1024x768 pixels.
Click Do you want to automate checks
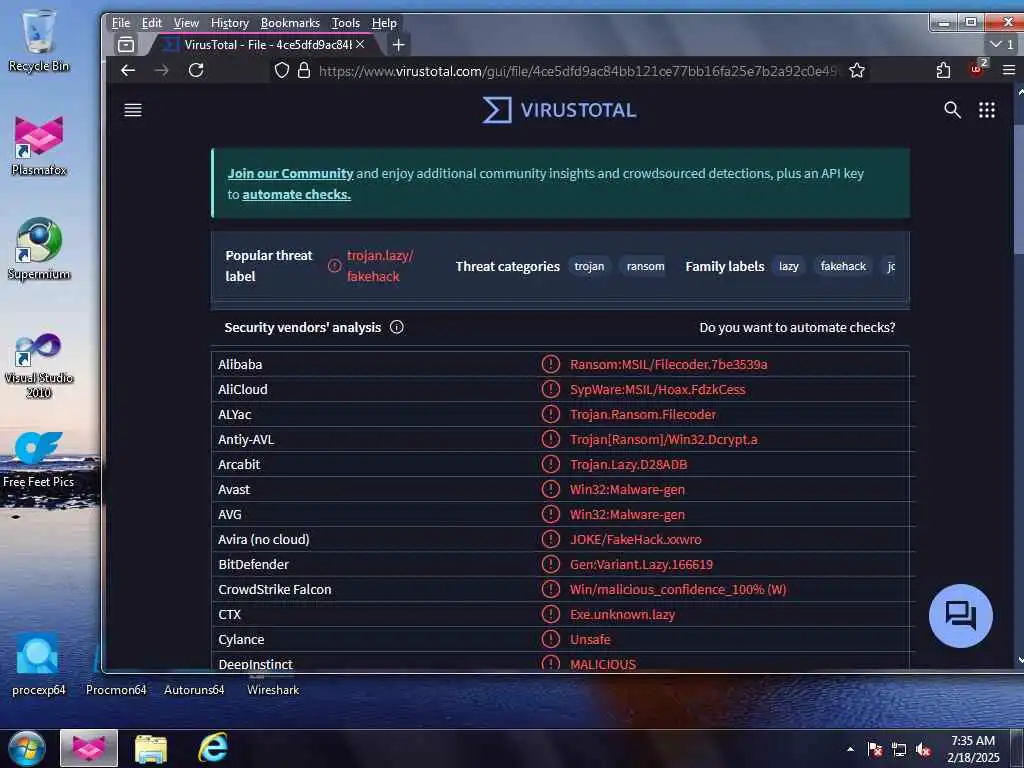(797, 327)
